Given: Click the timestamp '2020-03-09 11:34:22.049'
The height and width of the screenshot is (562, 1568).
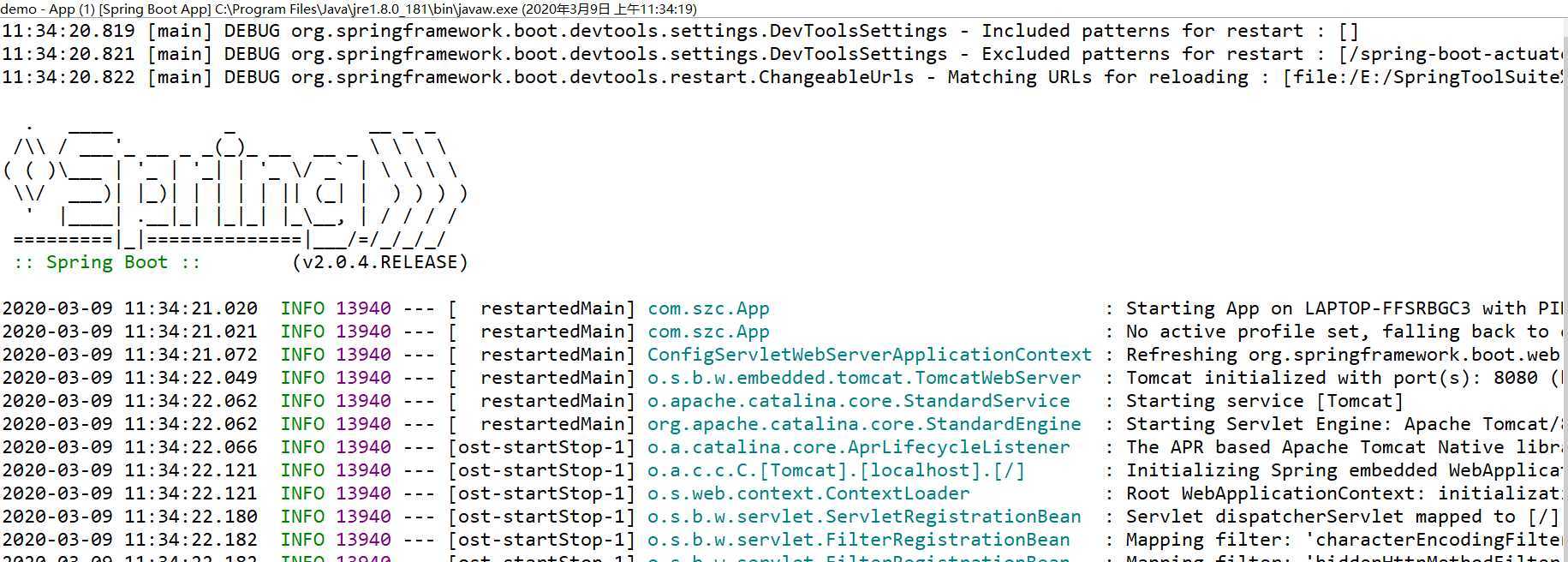Looking at the screenshot, I should click(x=129, y=378).
